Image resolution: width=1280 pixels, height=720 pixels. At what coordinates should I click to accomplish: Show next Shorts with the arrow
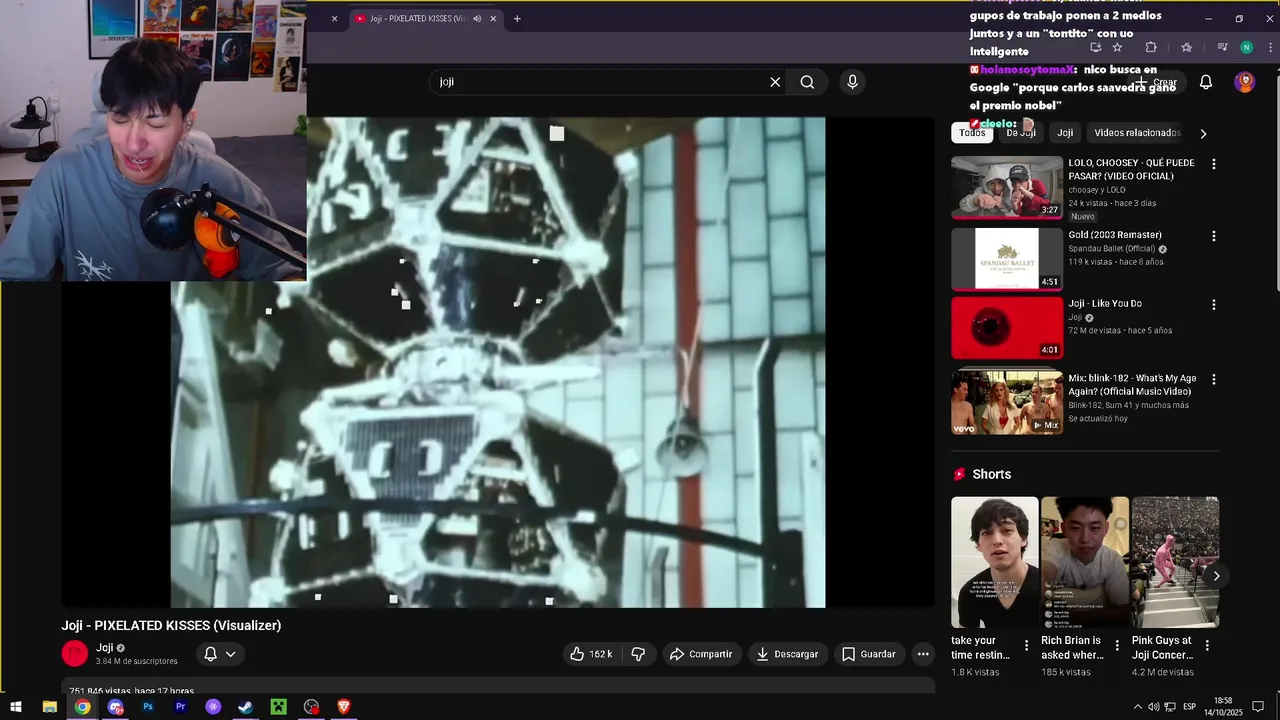(1216, 576)
